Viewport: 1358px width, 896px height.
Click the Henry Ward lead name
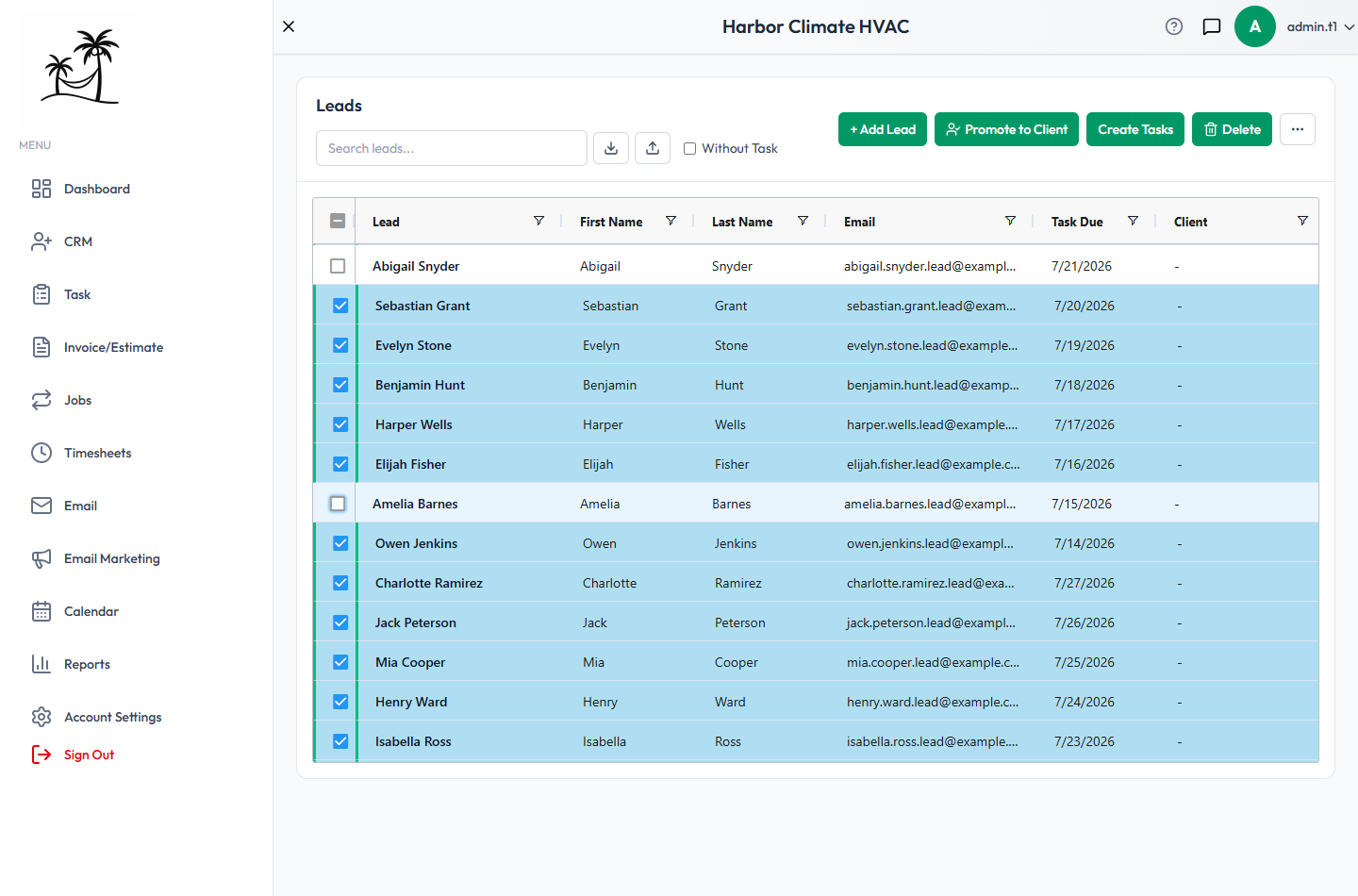coord(411,702)
